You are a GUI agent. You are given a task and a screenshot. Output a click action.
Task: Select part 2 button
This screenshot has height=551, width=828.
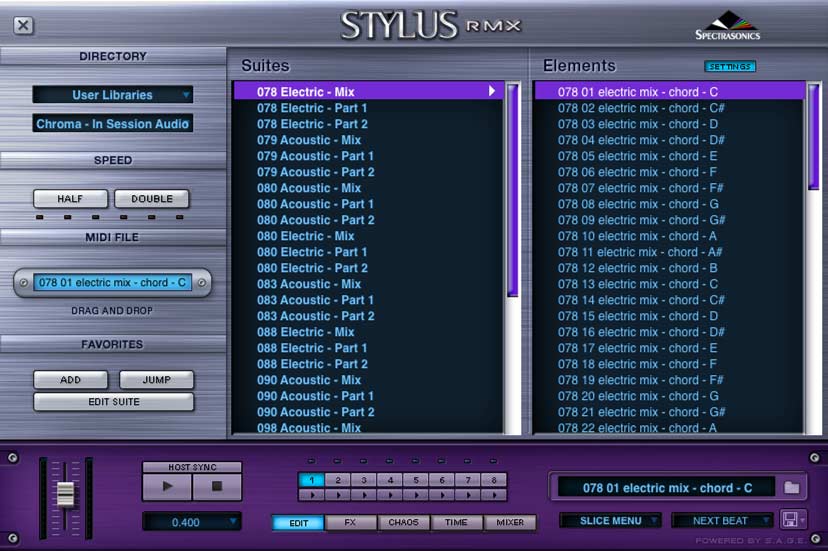pyautogui.click(x=338, y=480)
